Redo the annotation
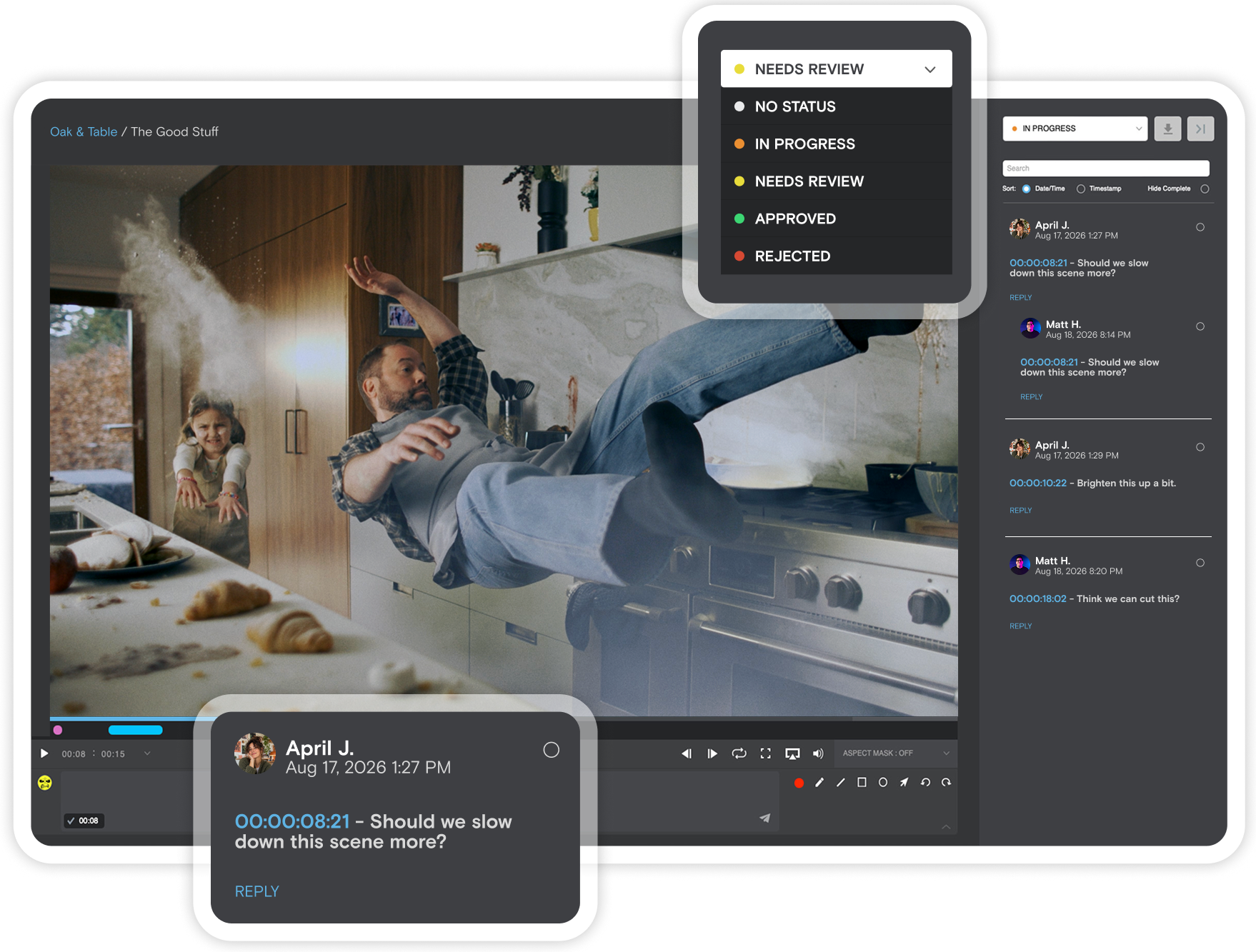1256x952 pixels. 947,783
